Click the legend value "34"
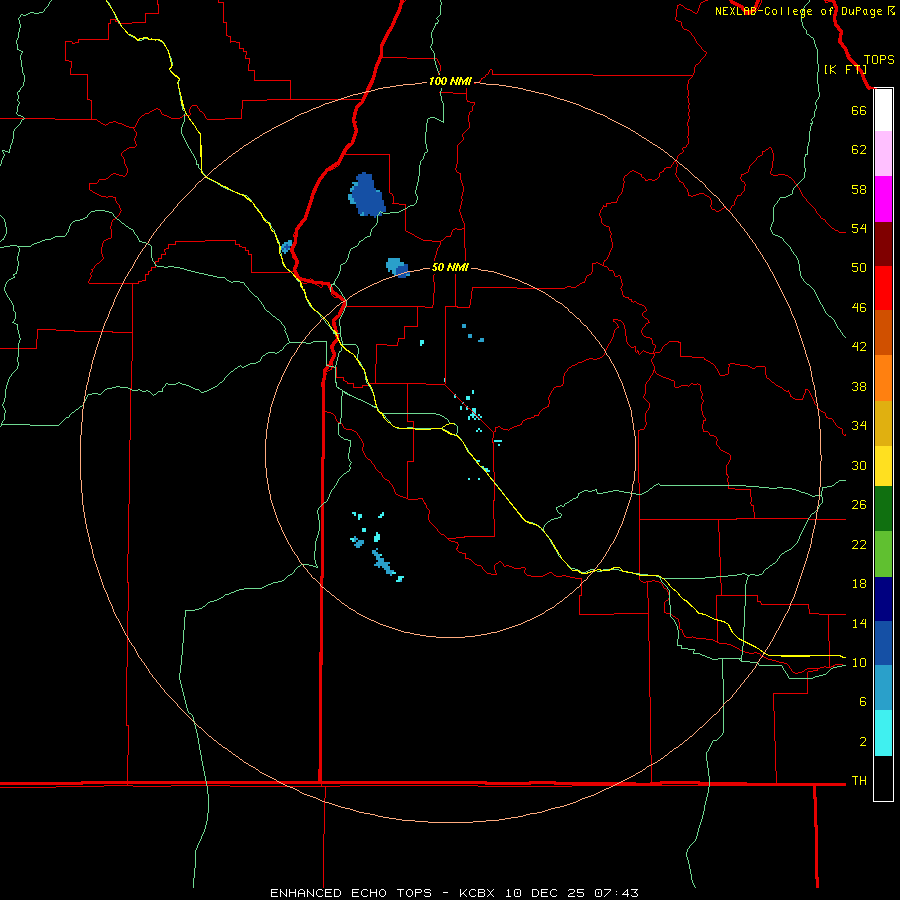This screenshot has width=900, height=900. [859, 426]
